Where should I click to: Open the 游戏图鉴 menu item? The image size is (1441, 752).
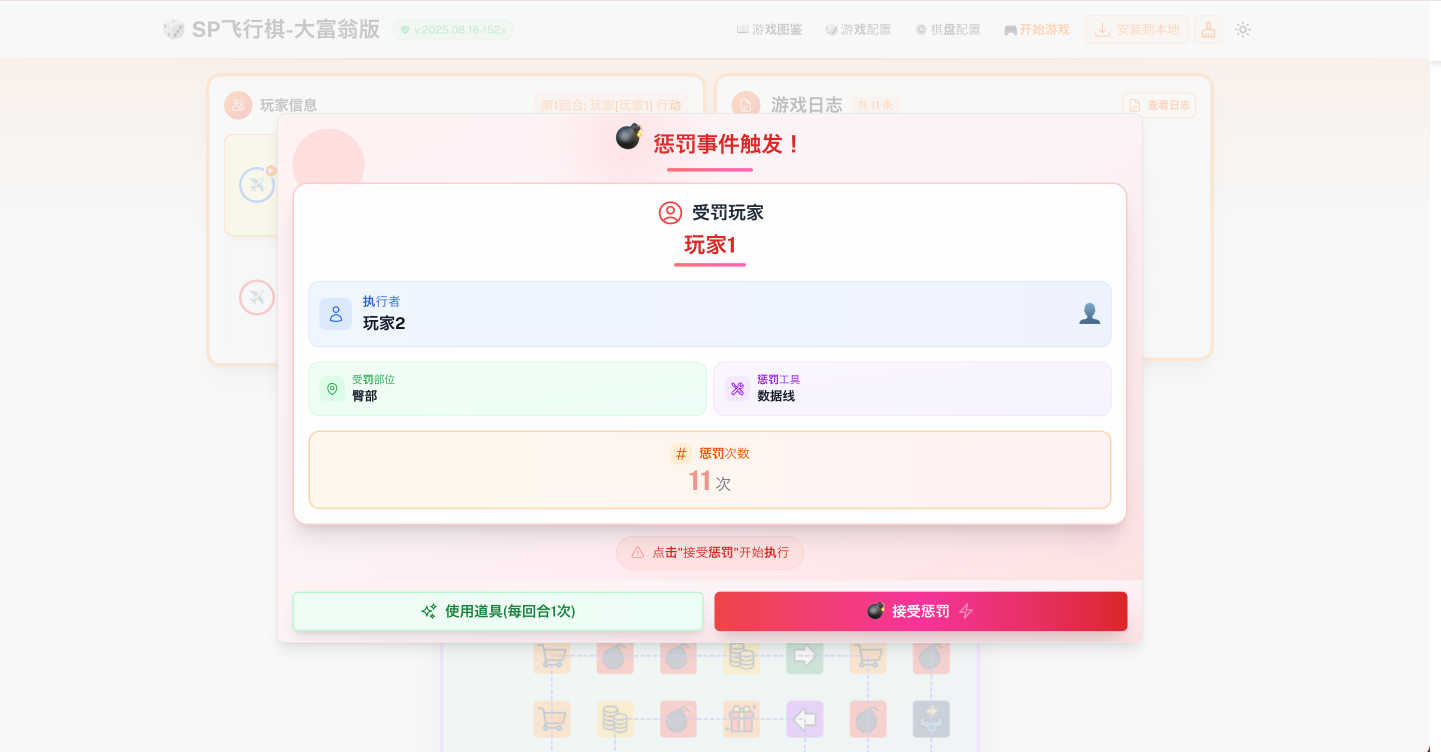pyautogui.click(x=769, y=30)
